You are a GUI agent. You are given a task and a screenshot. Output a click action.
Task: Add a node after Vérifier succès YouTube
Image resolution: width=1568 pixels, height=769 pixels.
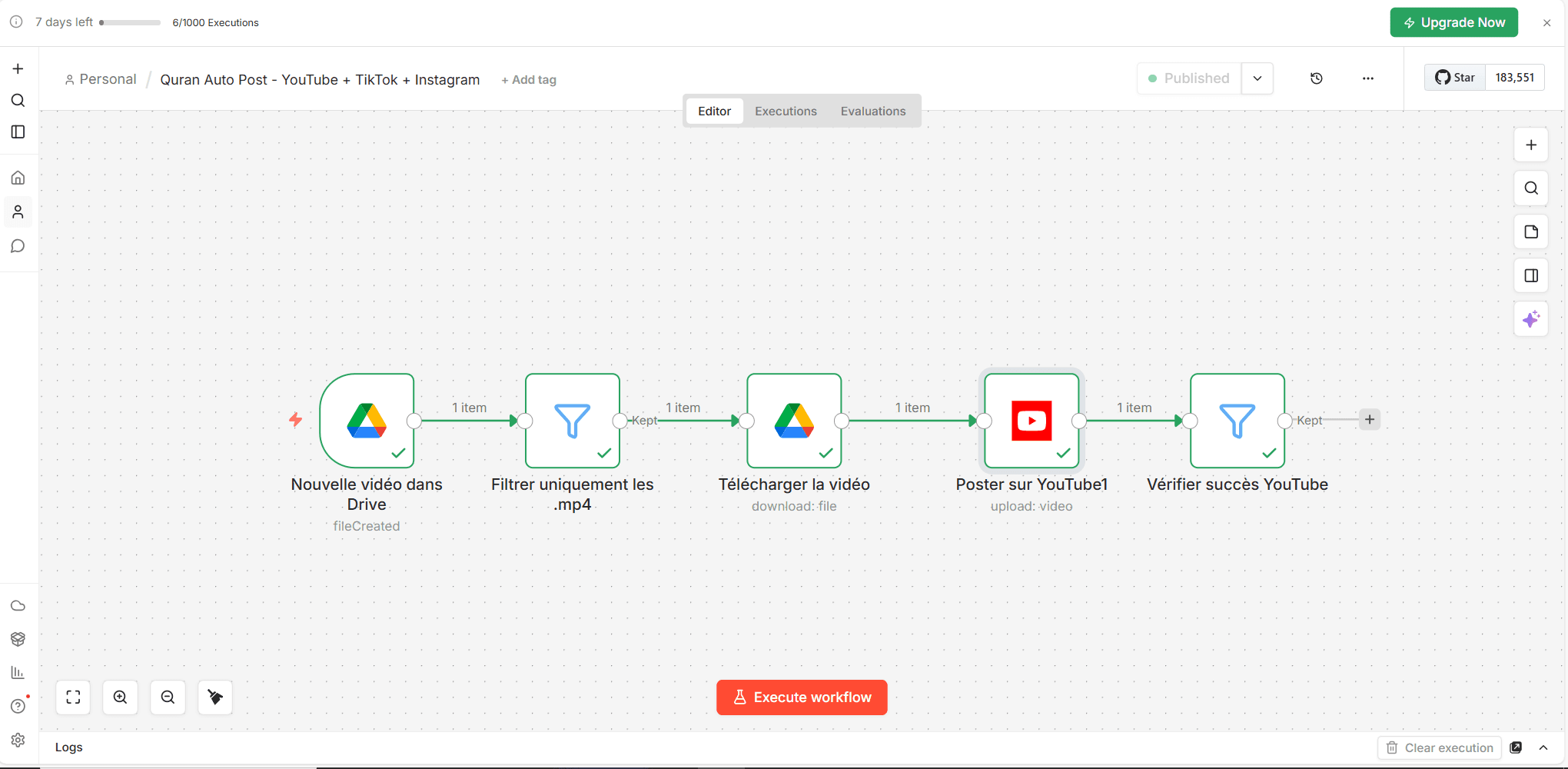[1370, 419]
